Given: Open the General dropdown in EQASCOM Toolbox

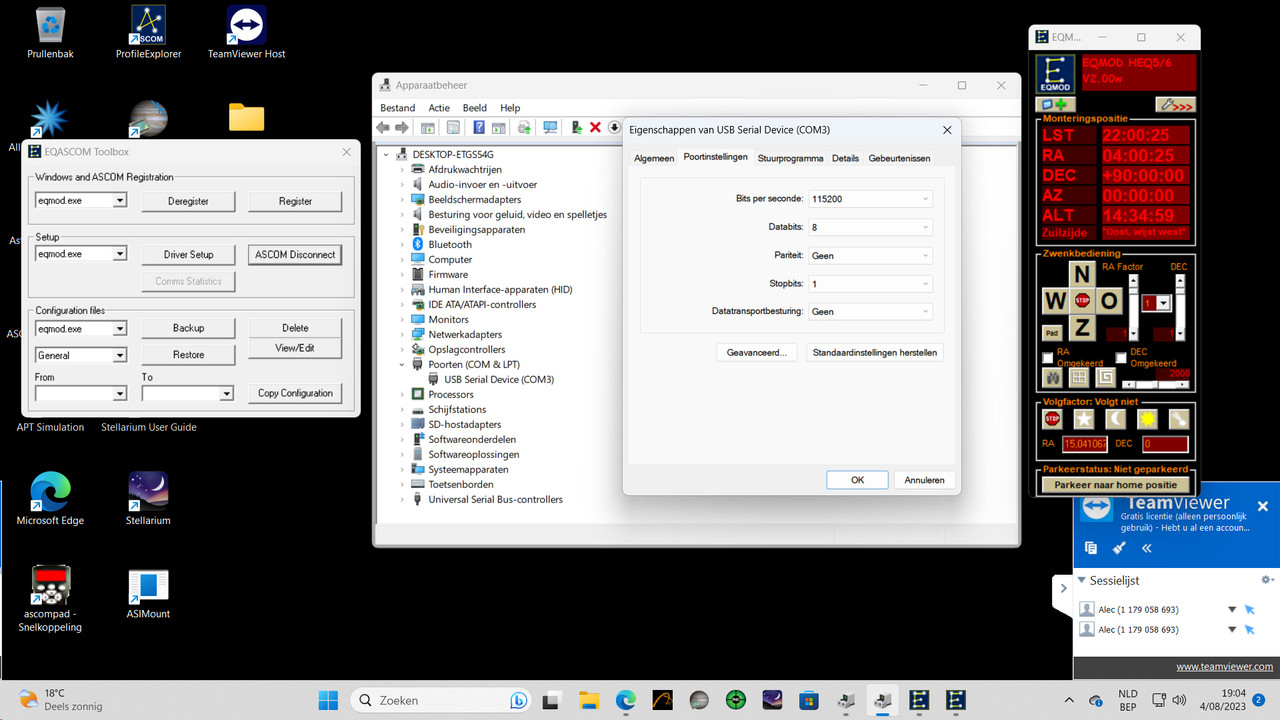Looking at the screenshot, I should [81, 355].
